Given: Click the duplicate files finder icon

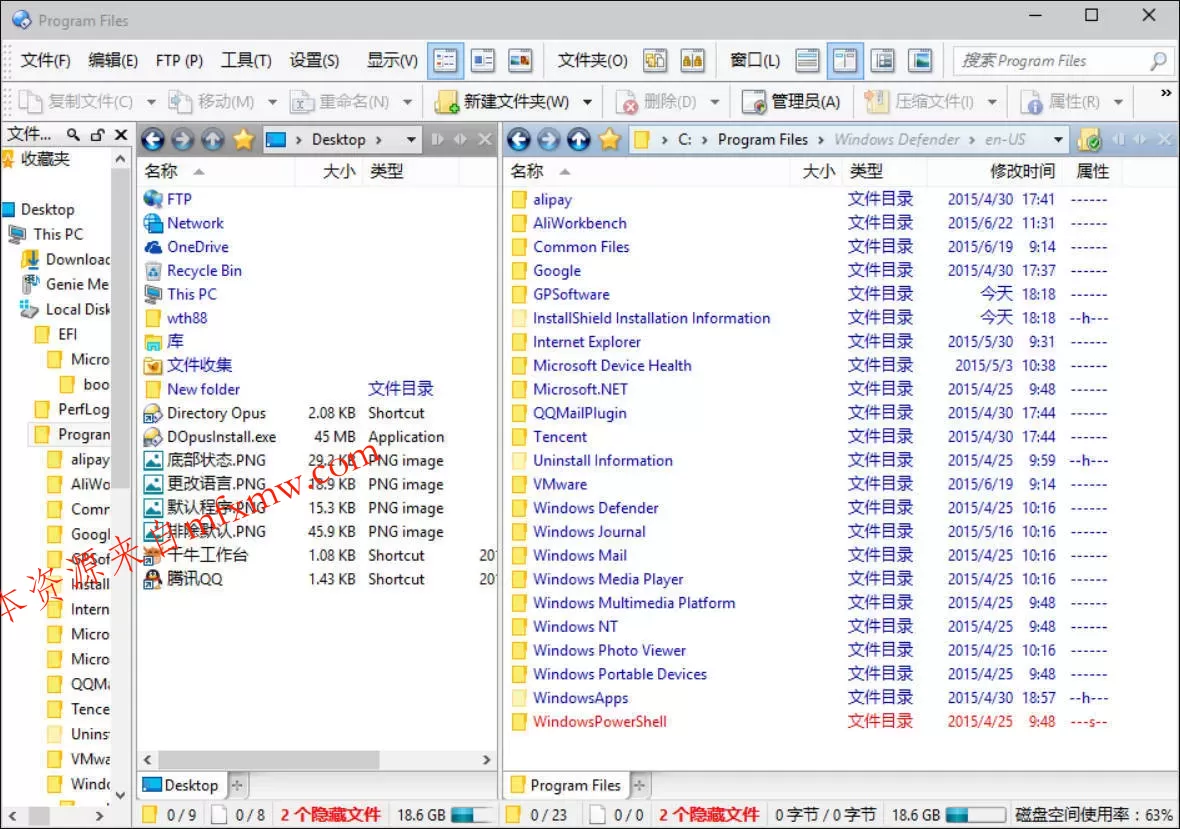Looking at the screenshot, I should 692,60.
